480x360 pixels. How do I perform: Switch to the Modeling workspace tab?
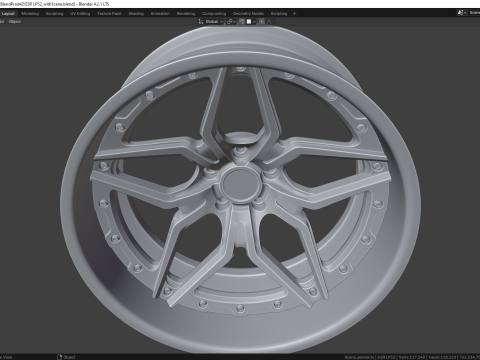point(30,14)
